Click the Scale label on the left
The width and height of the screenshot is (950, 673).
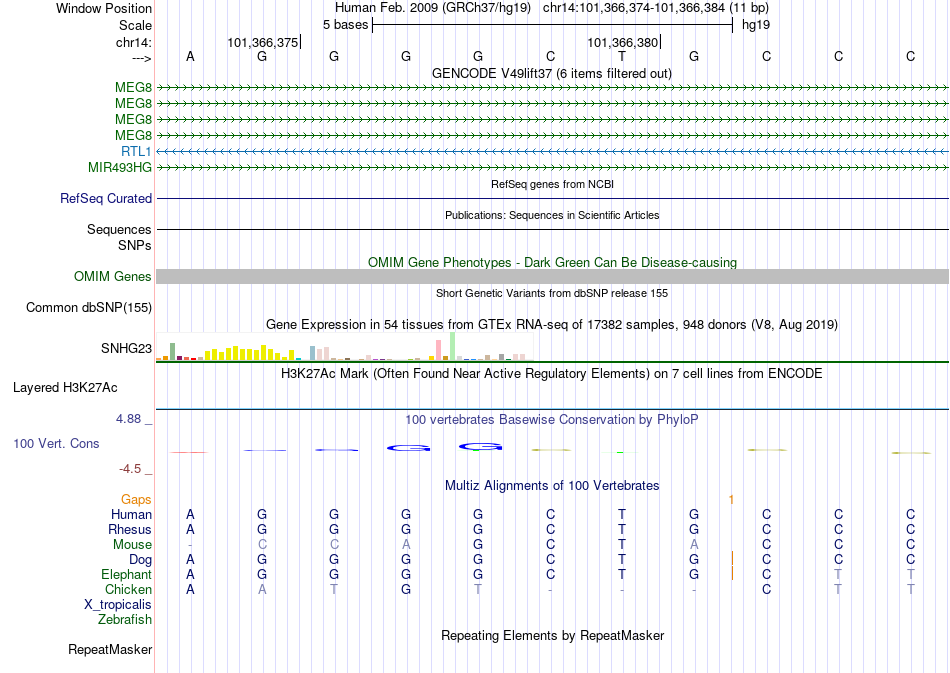coord(135,25)
